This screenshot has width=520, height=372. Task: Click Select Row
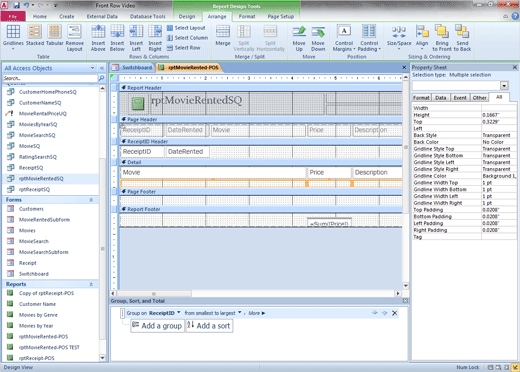click(184, 48)
